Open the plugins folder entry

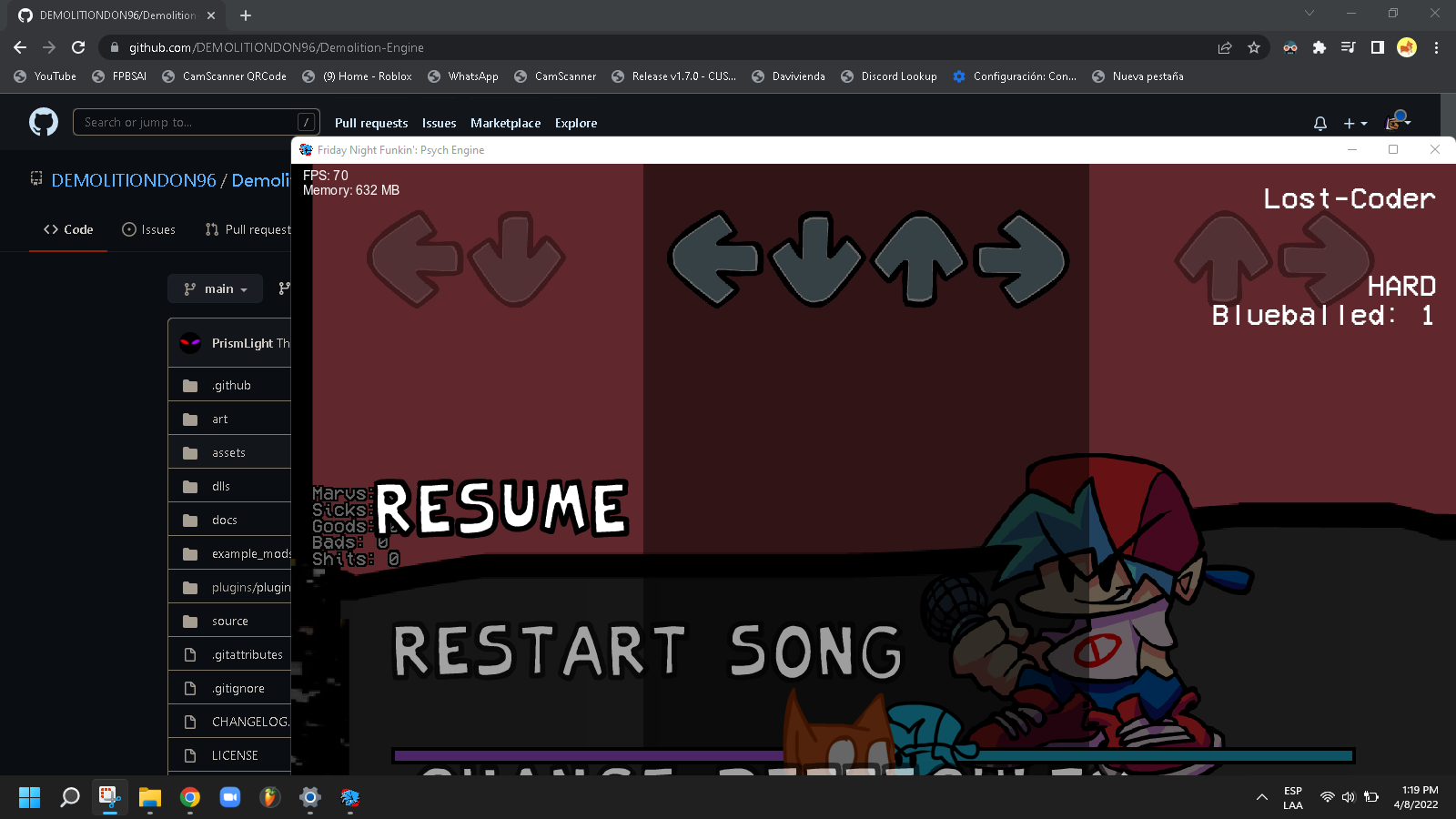point(251,587)
